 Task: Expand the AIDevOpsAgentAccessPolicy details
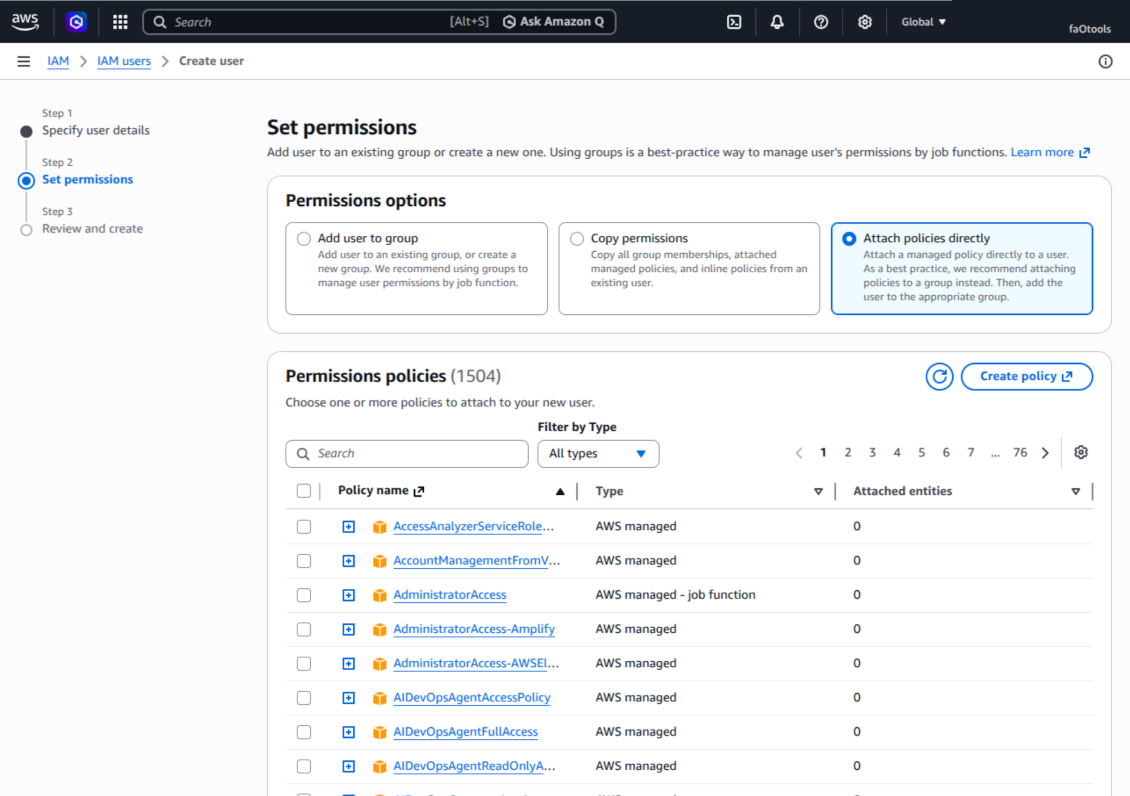tap(348, 698)
